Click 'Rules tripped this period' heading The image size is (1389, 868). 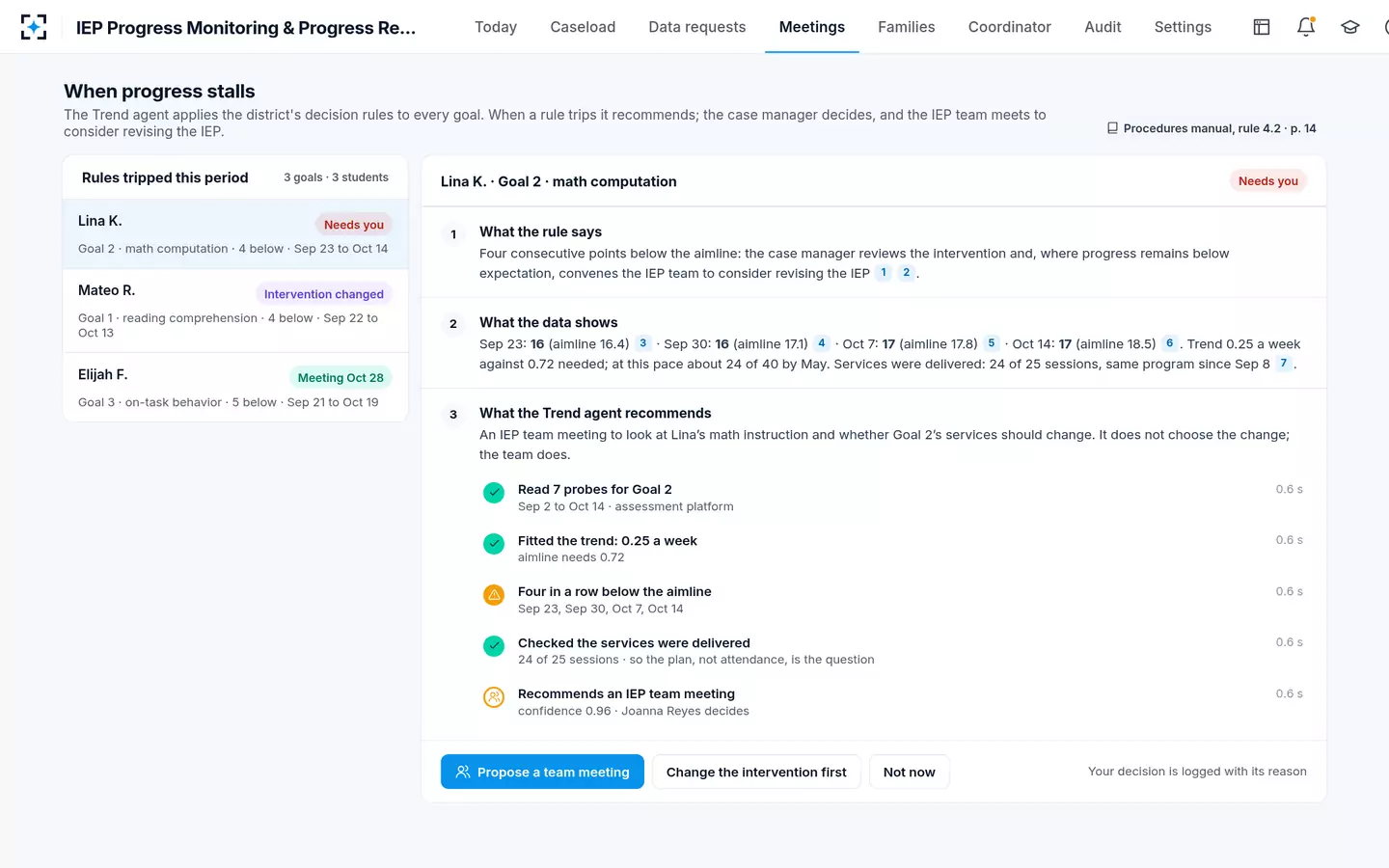click(165, 177)
